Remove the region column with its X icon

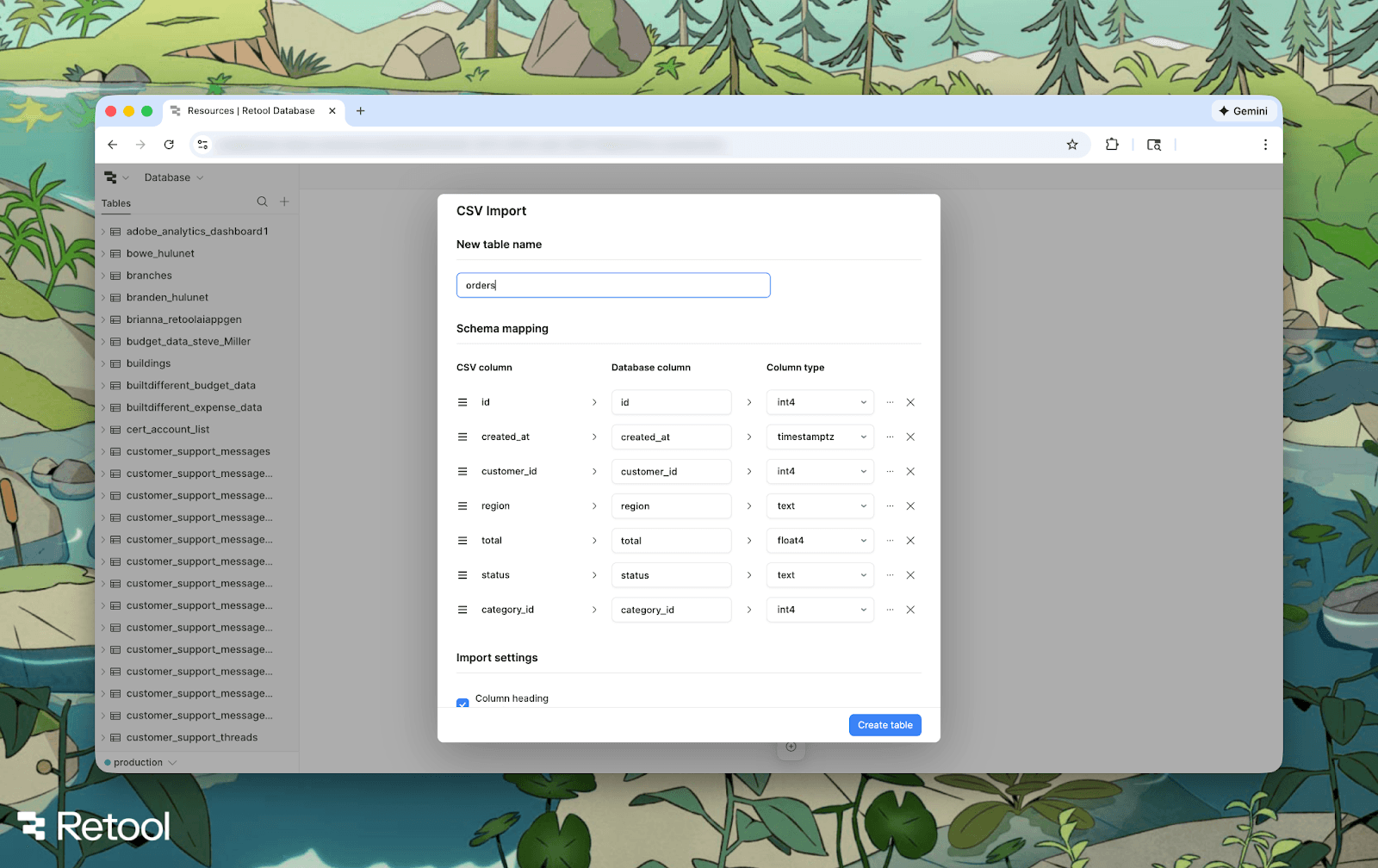(910, 505)
